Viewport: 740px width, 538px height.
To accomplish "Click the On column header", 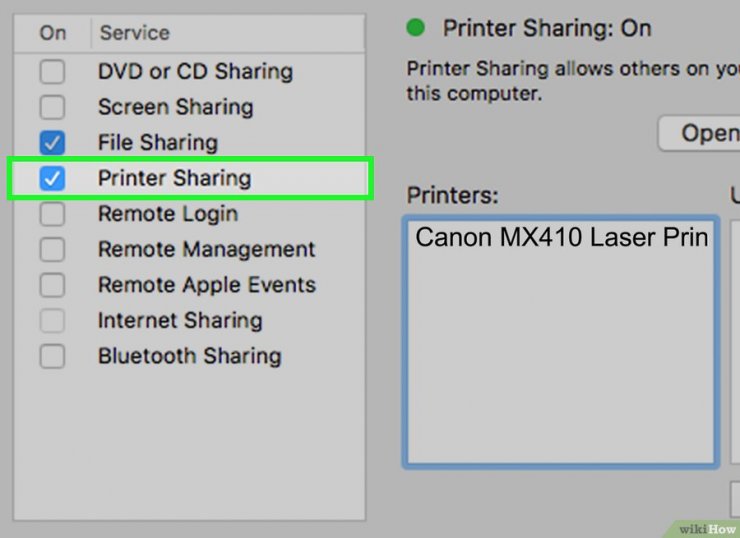I will [52, 33].
